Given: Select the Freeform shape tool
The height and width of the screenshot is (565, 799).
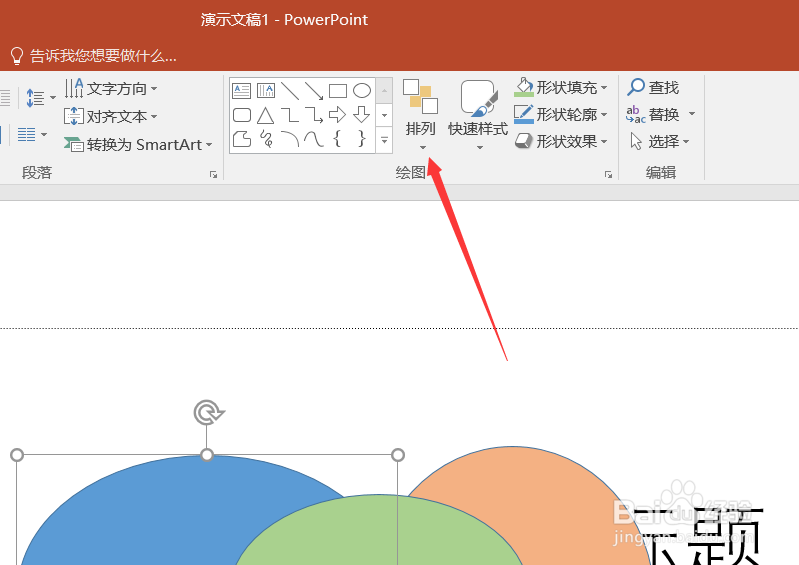Looking at the screenshot, I should (x=242, y=139).
